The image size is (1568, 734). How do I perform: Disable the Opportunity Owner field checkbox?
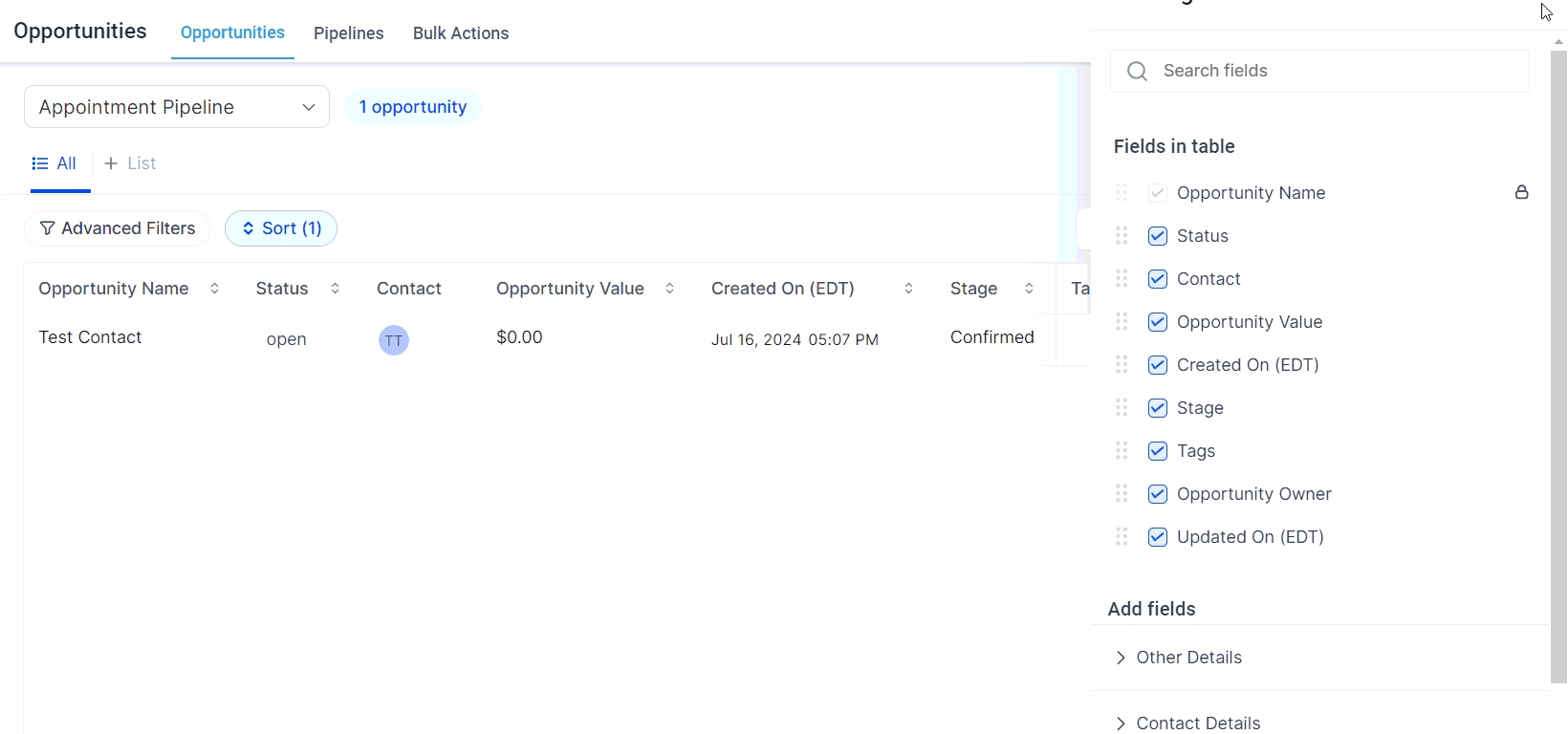tap(1158, 494)
